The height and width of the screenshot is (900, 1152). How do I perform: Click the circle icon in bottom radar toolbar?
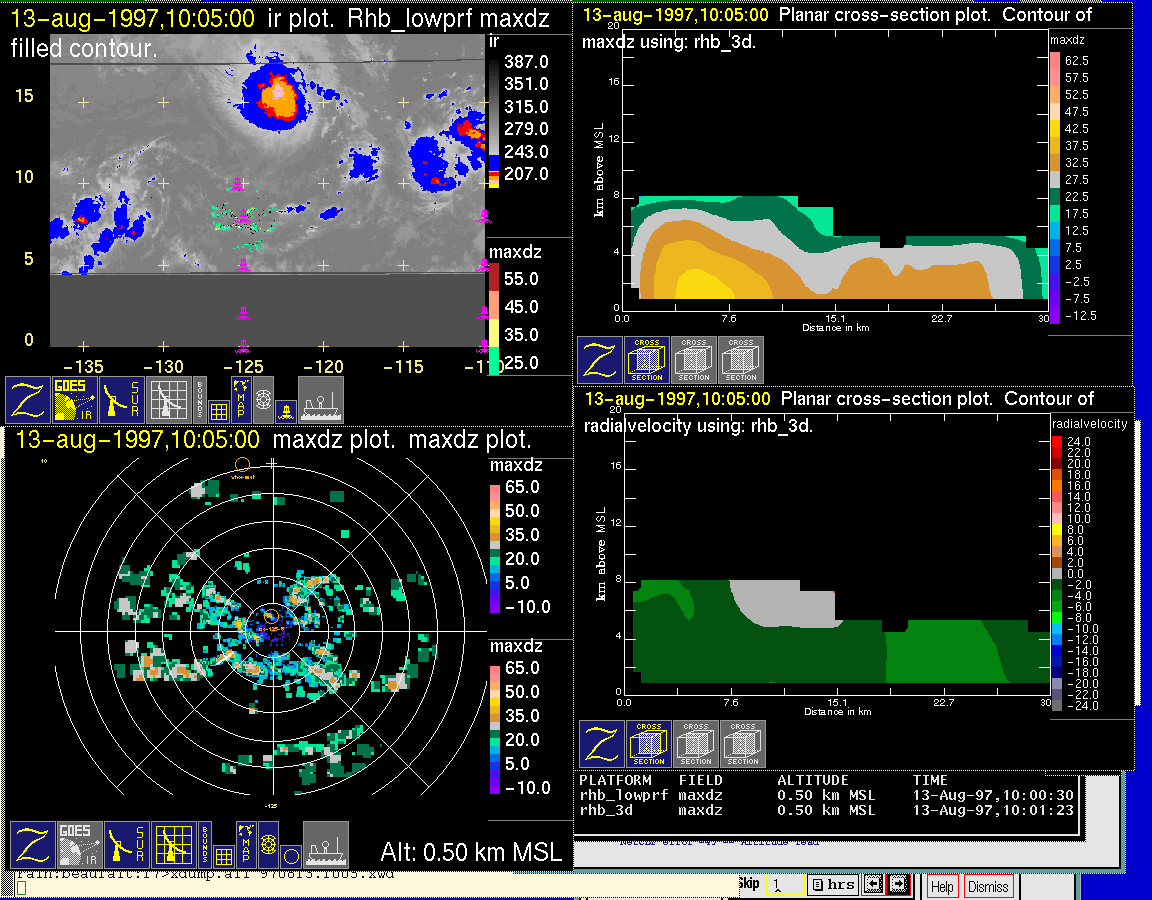point(289,856)
